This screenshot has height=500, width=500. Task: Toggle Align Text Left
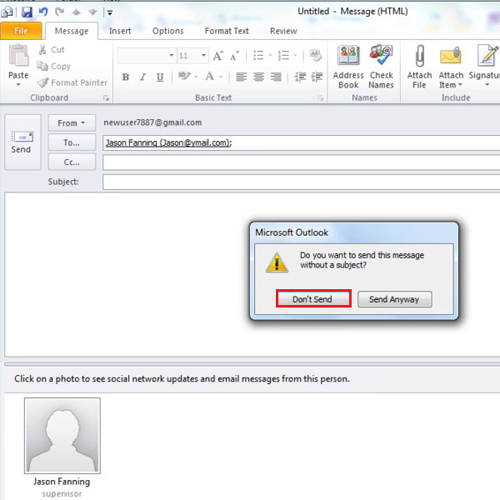coord(241,77)
